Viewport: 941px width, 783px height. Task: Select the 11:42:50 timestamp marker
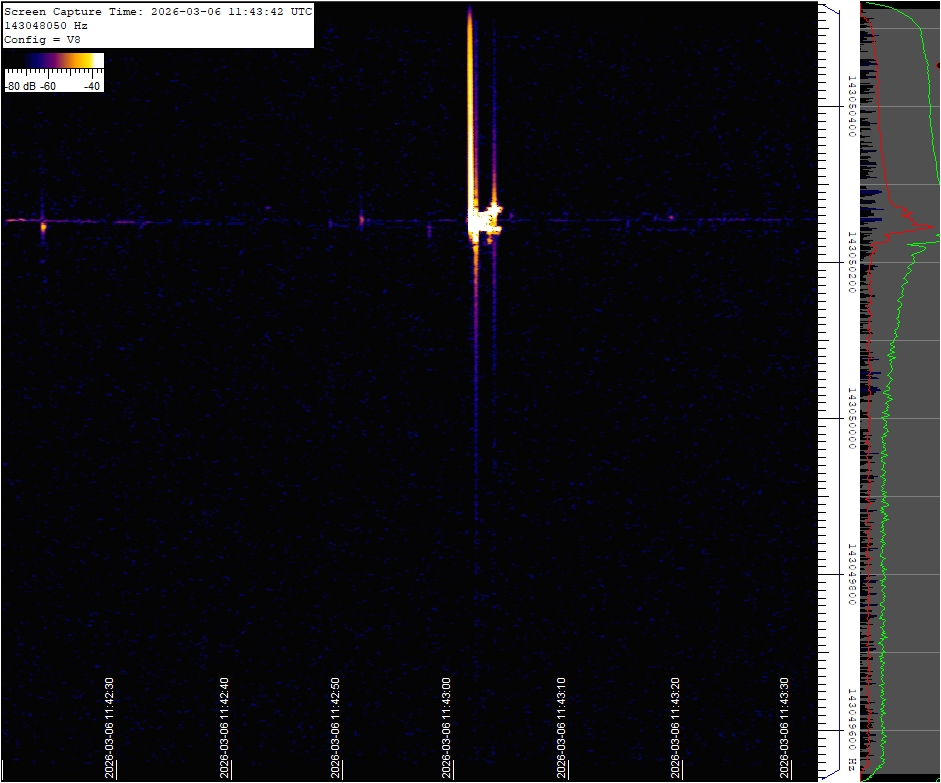tap(336, 726)
